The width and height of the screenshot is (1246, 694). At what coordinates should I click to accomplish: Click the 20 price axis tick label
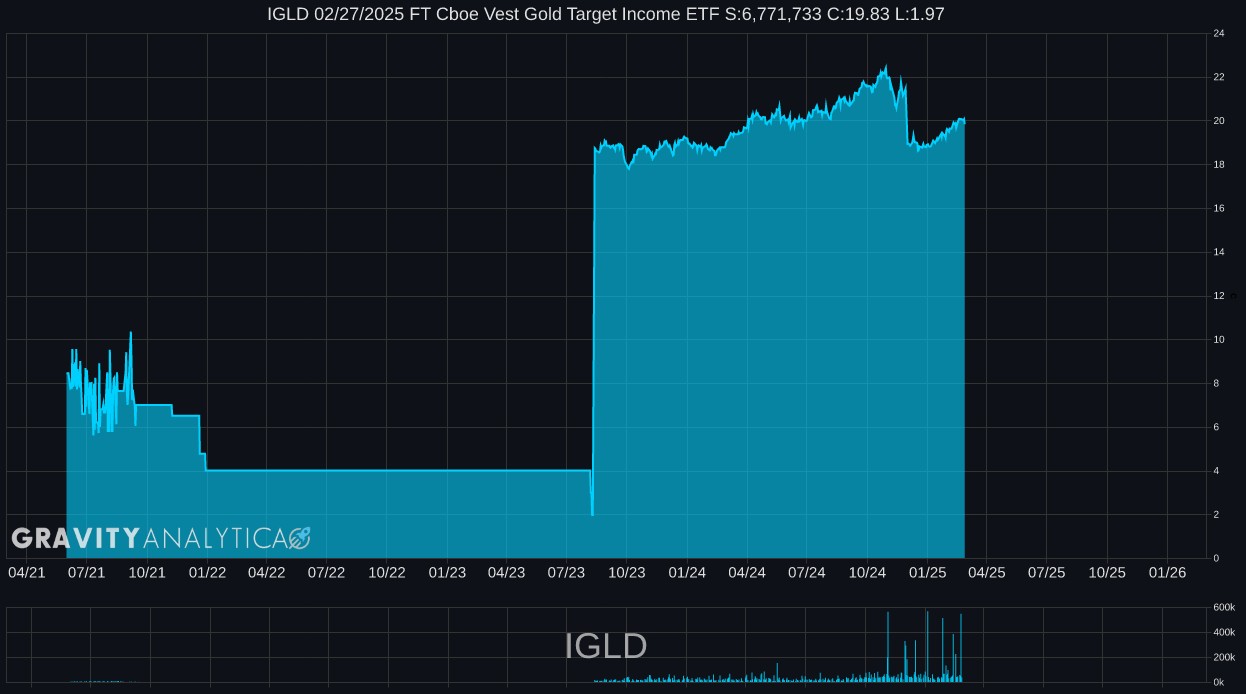1219,121
